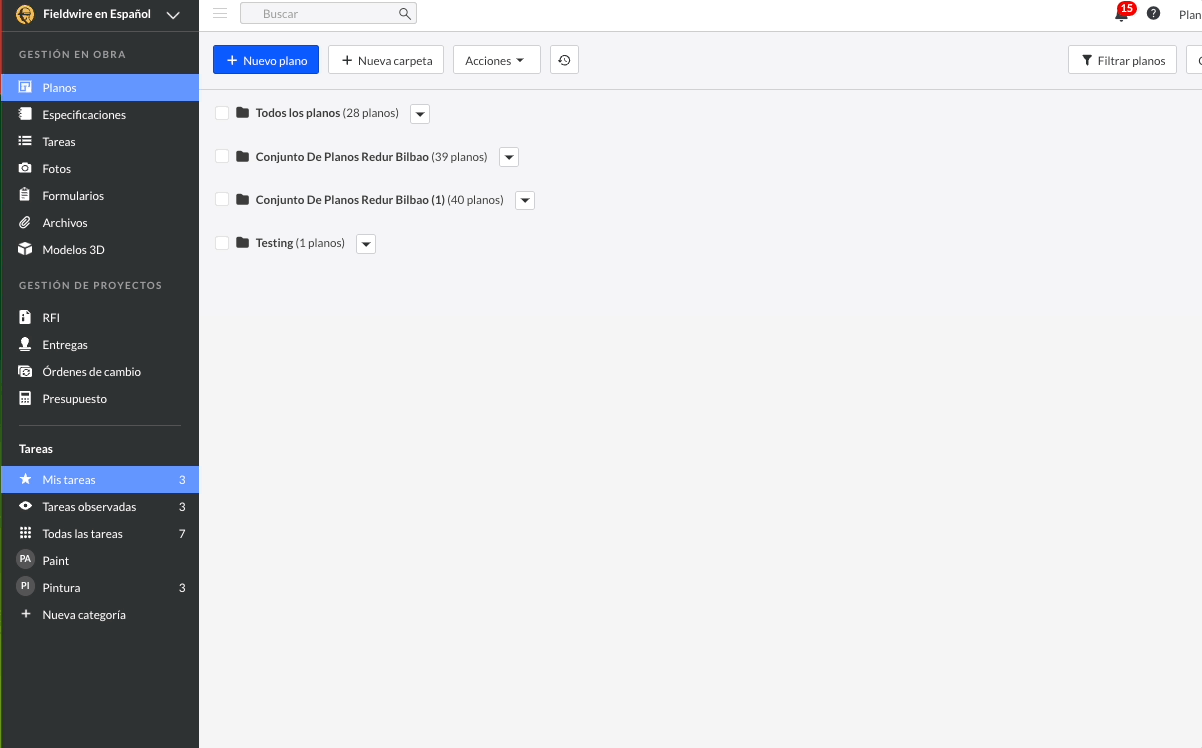Open dropdown arrow next to 40 planos
The image size is (1202, 748).
pyautogui.click(x=525, y=200)
